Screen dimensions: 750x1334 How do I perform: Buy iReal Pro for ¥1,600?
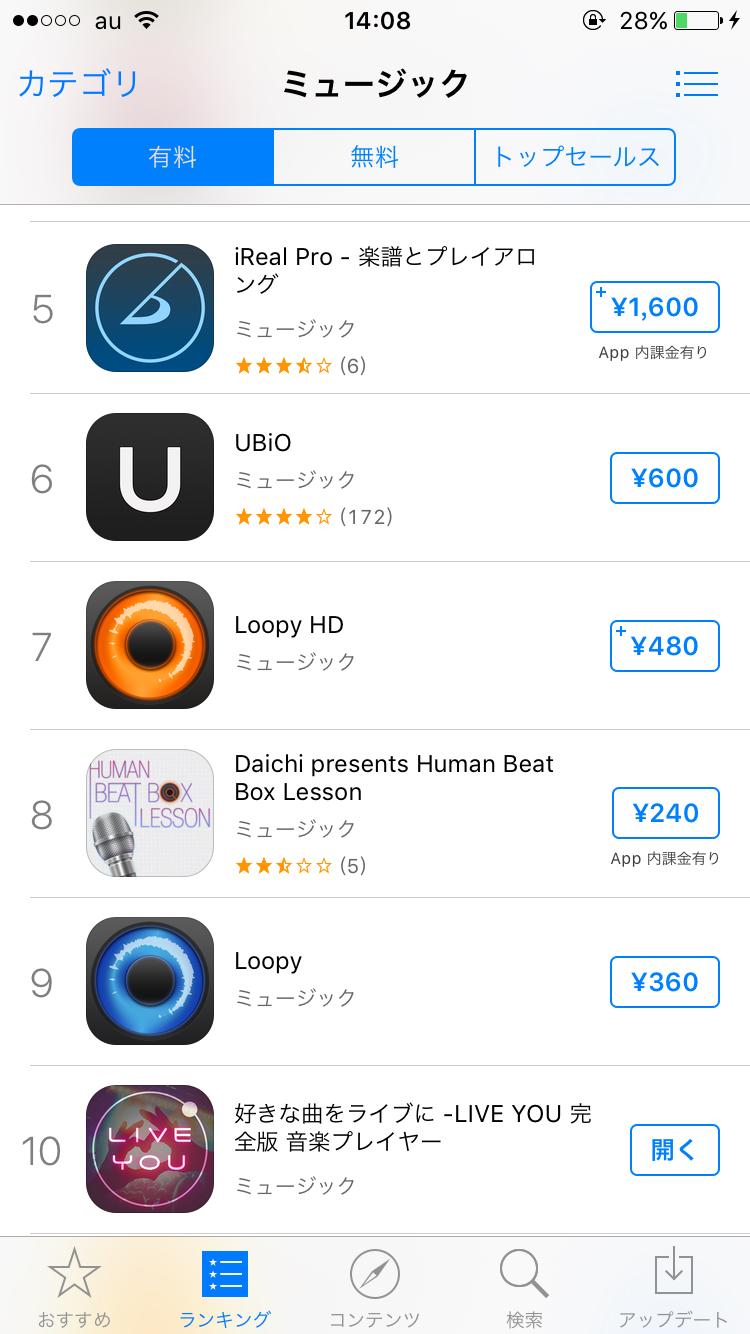(655, 307)
